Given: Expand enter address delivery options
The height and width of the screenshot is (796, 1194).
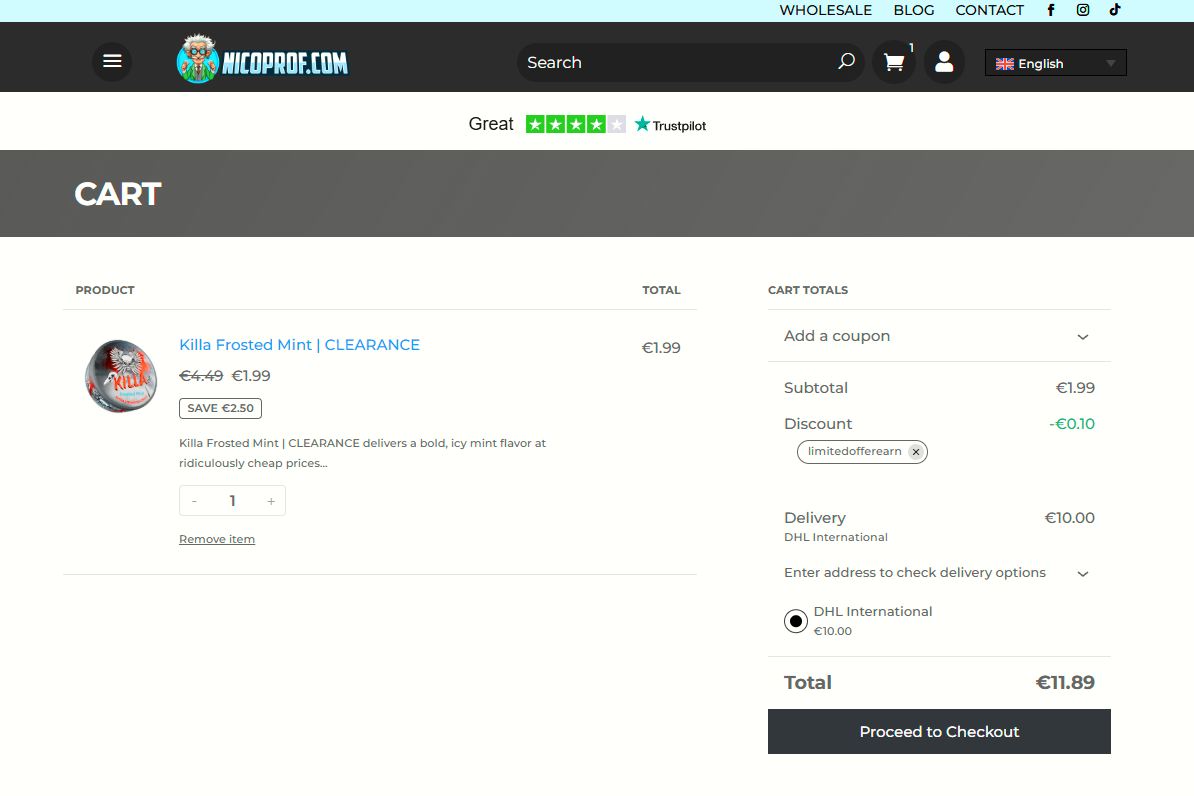Looking at the screenshot, I should point(937,573).
